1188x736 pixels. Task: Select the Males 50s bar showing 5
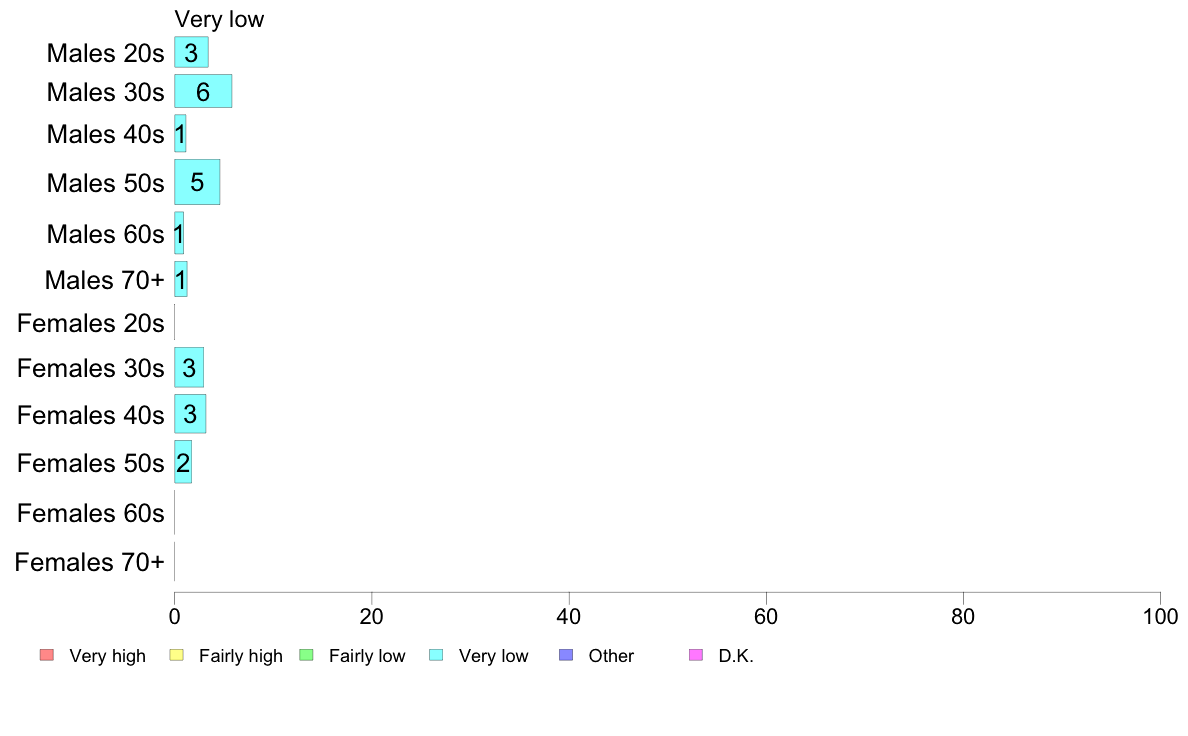pos(197,182)
